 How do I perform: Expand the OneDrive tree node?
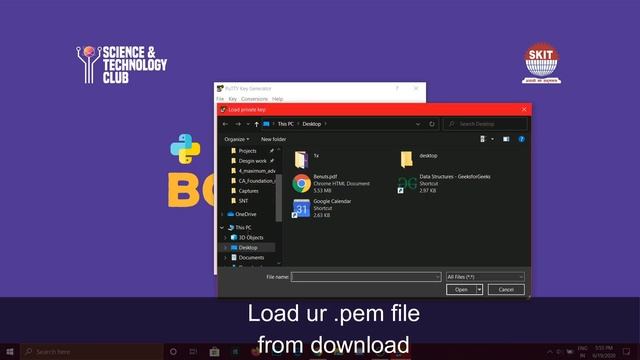click(x=222, y=214)
